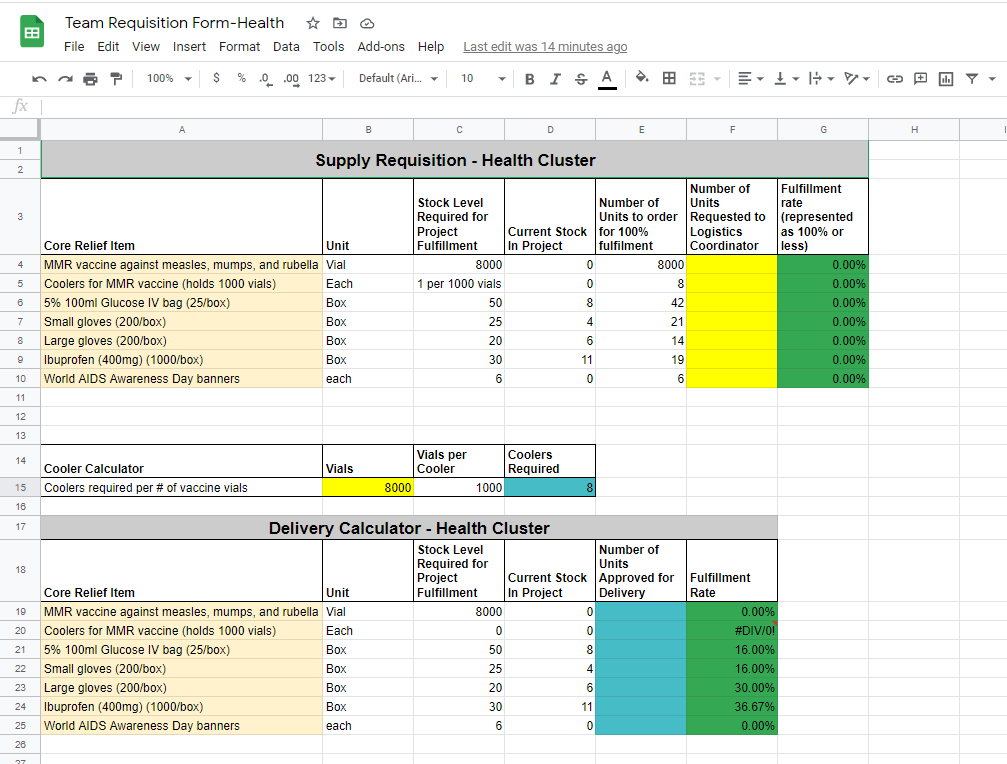Open the 123 number format dropdown
Screen dimensions: 1007x764
click(322, 78)
